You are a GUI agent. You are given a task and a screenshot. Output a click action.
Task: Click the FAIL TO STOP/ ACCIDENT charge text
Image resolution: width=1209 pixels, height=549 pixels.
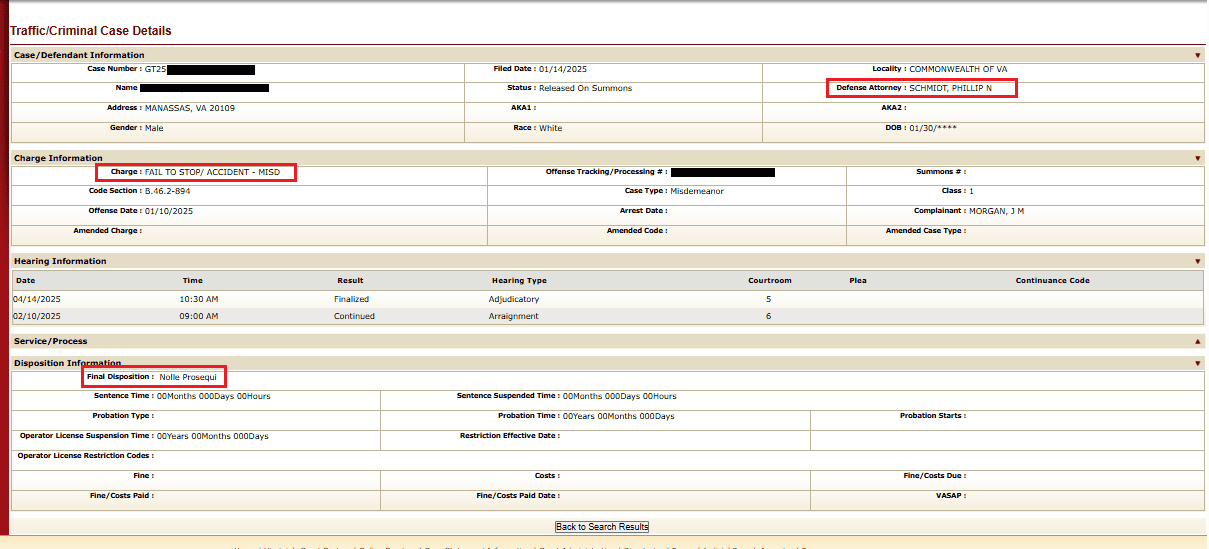tap(219, 172)
